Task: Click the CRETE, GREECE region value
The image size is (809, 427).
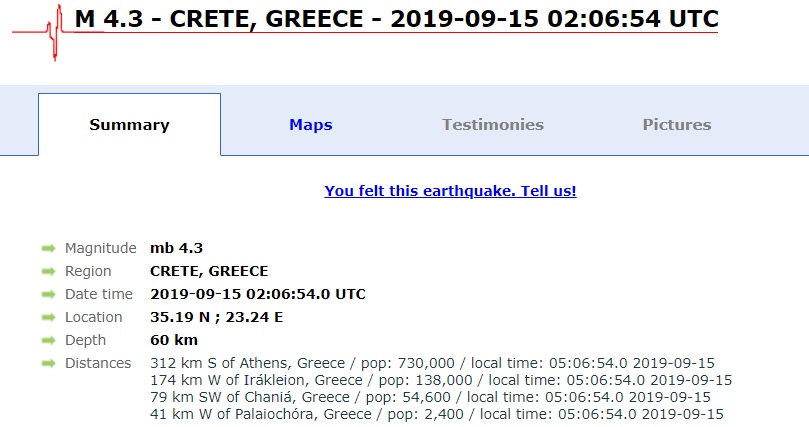Action: pos(209,271)
